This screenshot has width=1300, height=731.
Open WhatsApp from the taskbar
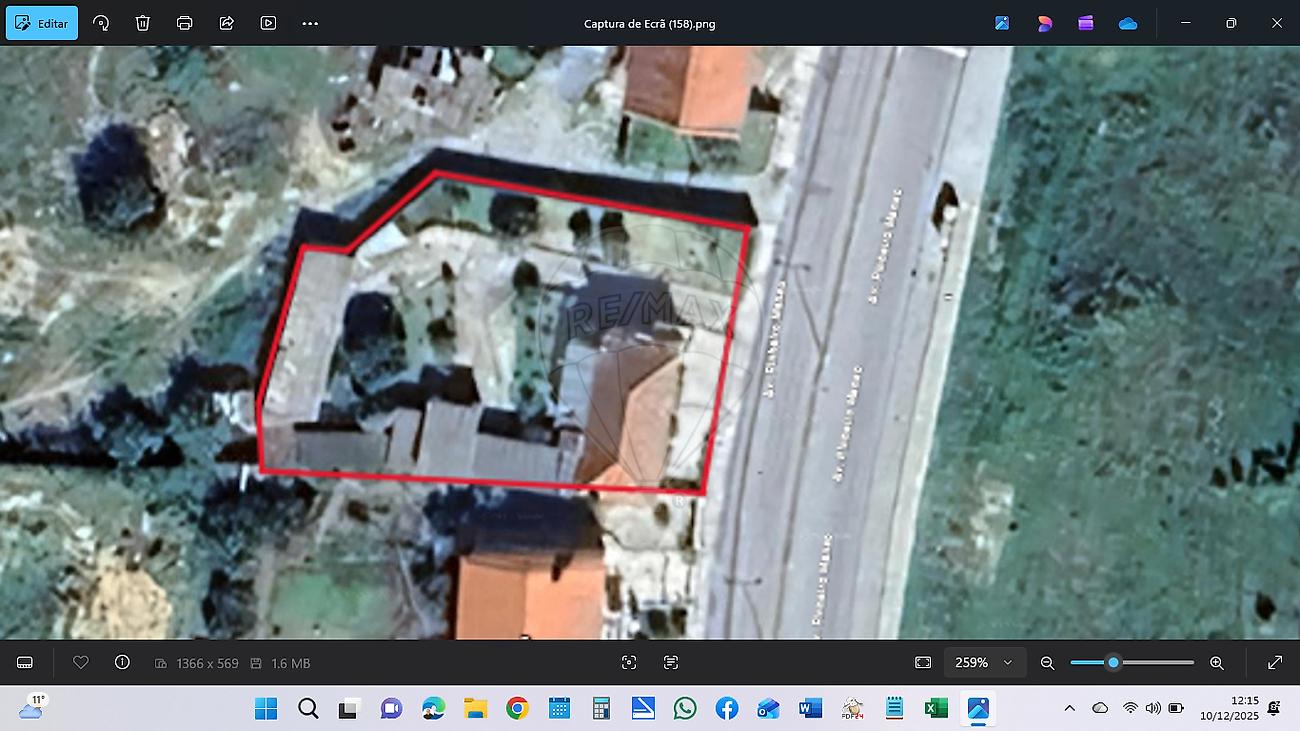pyautogui.click(x=685, y=708)
